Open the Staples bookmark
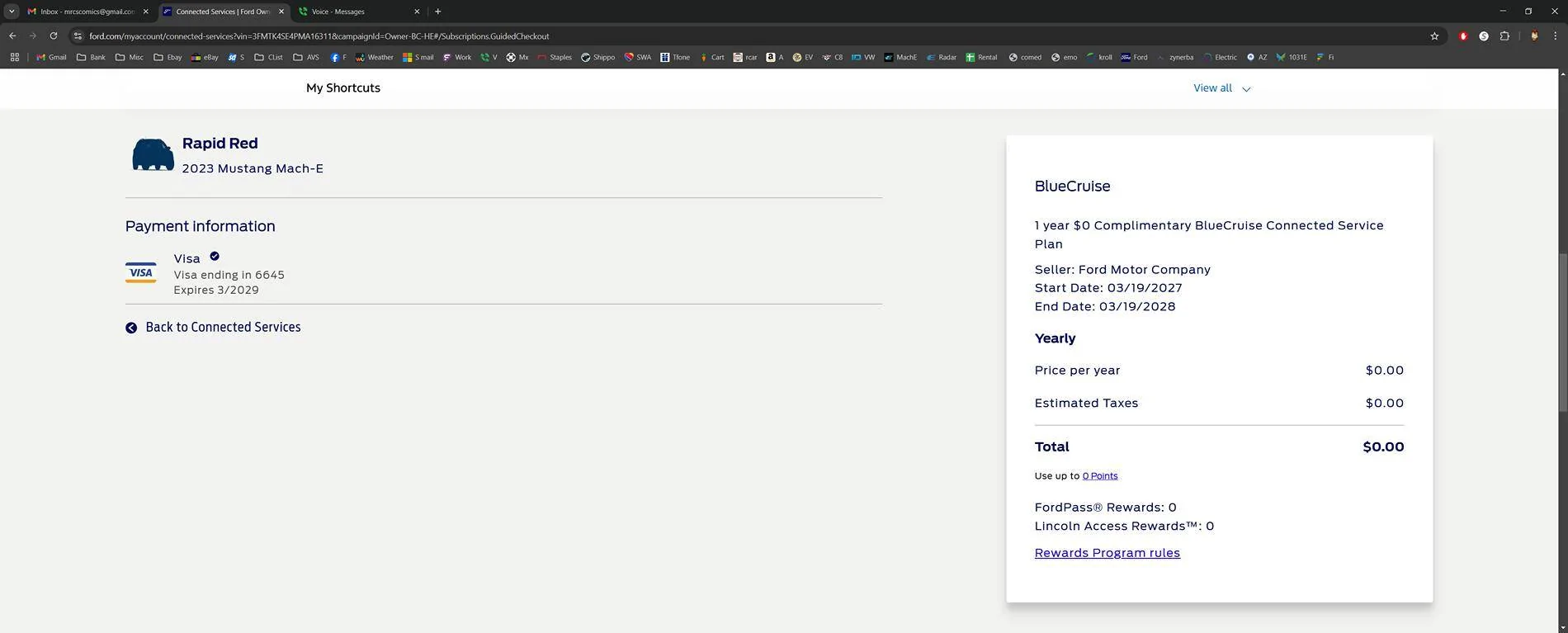Screen dimensions: 1568x633 click(555, 58)
